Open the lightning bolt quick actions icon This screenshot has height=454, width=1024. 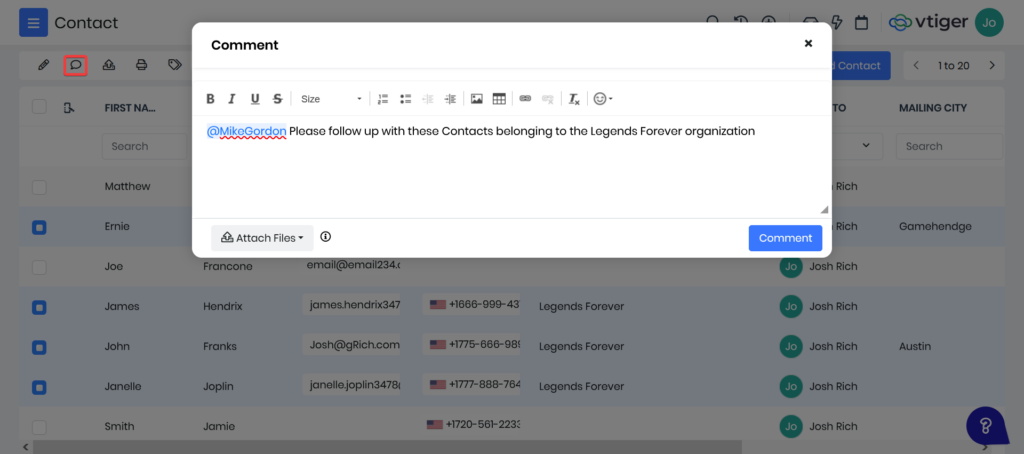(x=838, y=22)
